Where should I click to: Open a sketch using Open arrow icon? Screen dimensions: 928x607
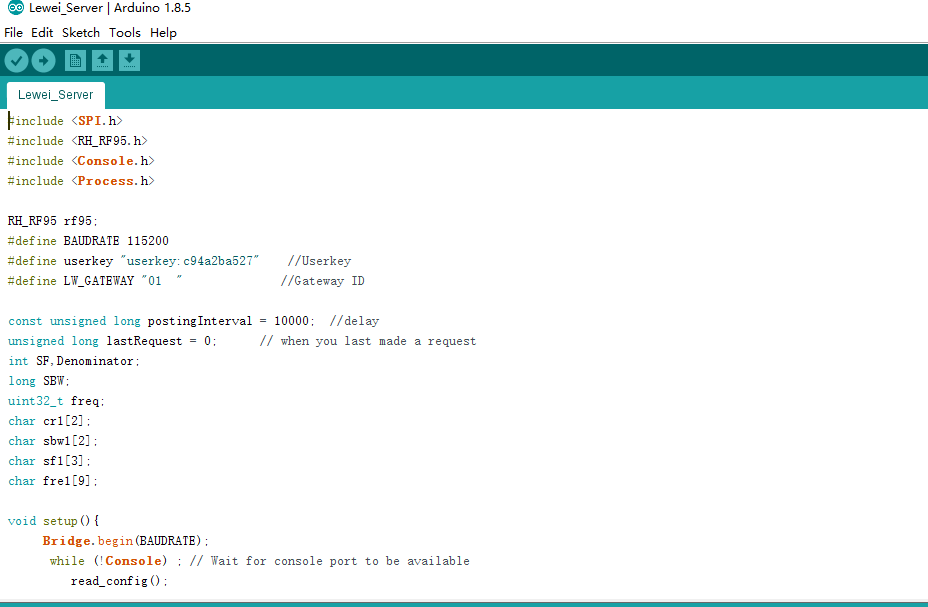click(102, 60)
